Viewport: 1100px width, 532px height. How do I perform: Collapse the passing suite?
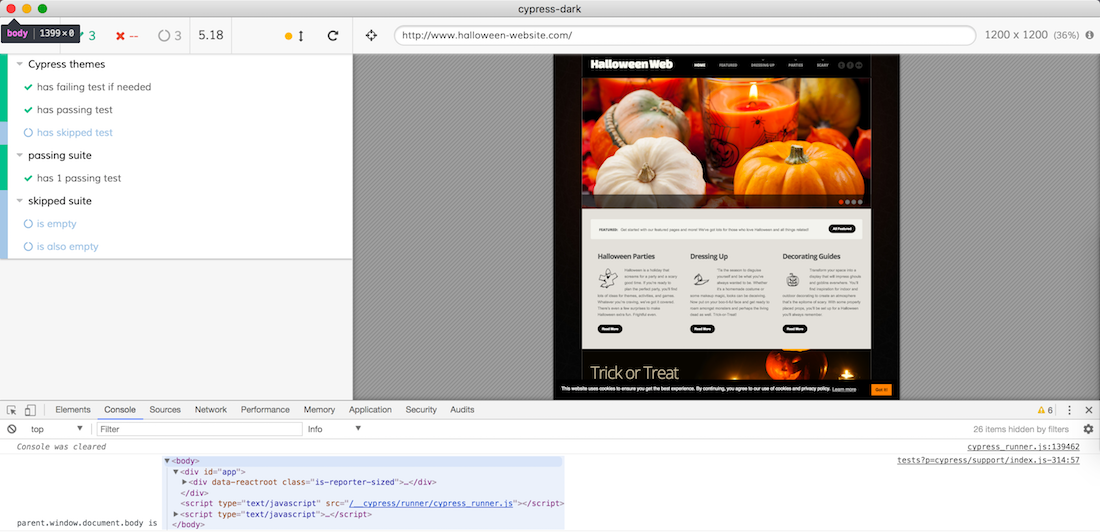[x=19, y=156]
